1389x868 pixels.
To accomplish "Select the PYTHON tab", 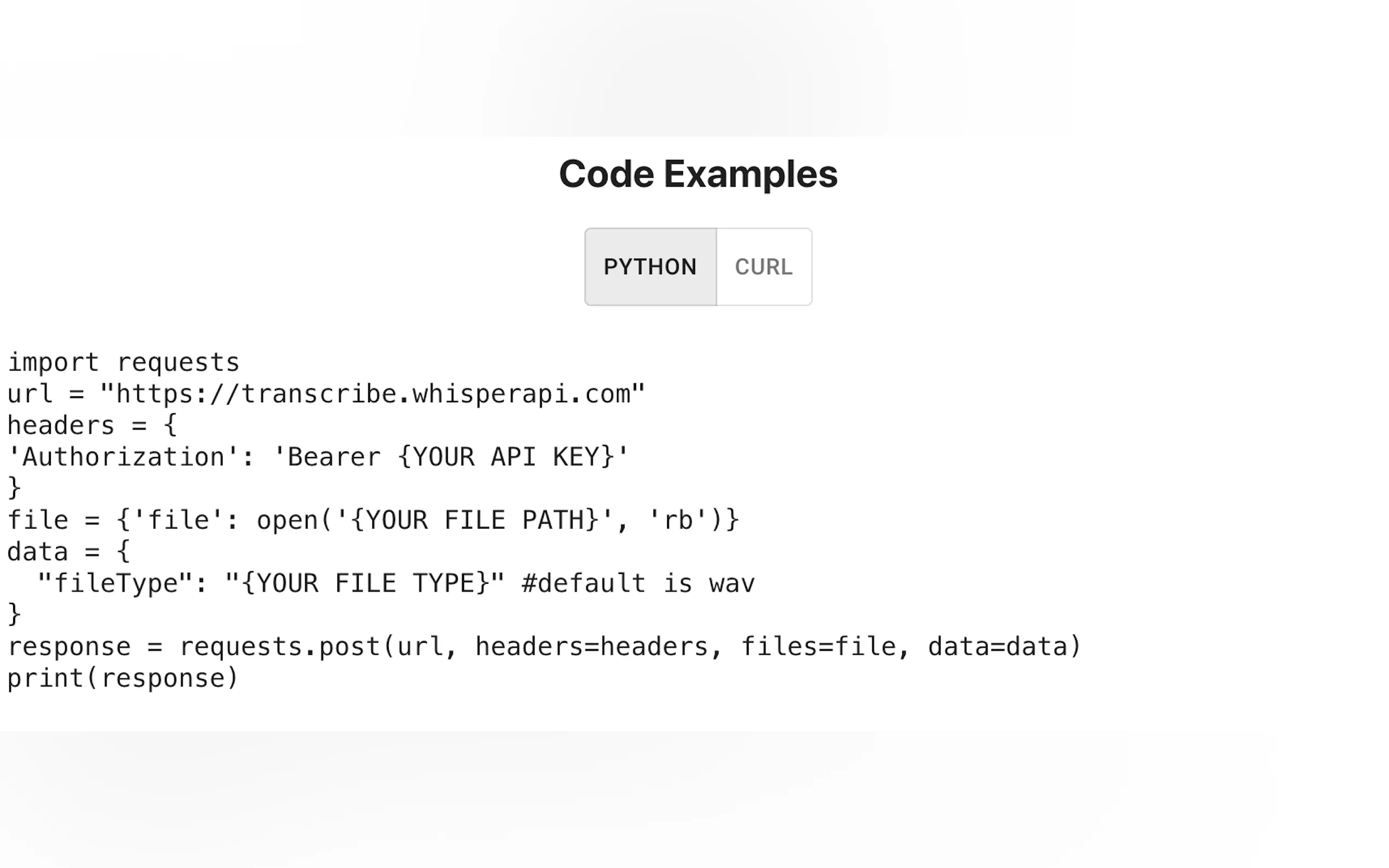I will coord(650,267).
